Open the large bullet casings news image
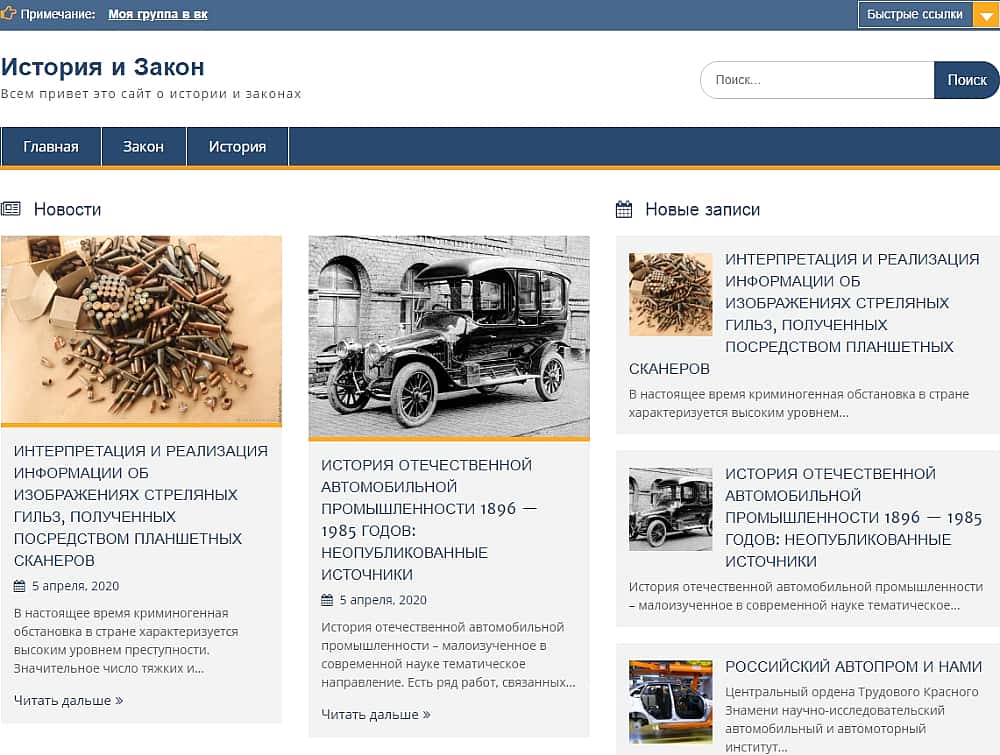The image size is (1000, 755). (x=141, y=330)
